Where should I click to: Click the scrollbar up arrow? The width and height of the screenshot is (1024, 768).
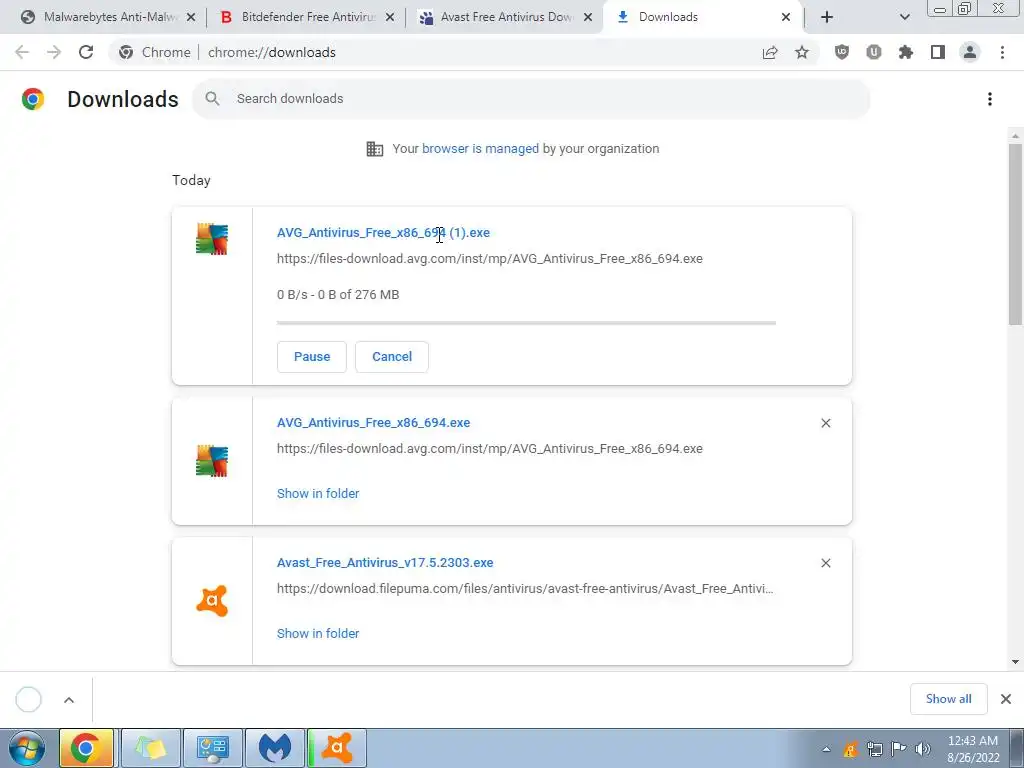(1015, 136)
